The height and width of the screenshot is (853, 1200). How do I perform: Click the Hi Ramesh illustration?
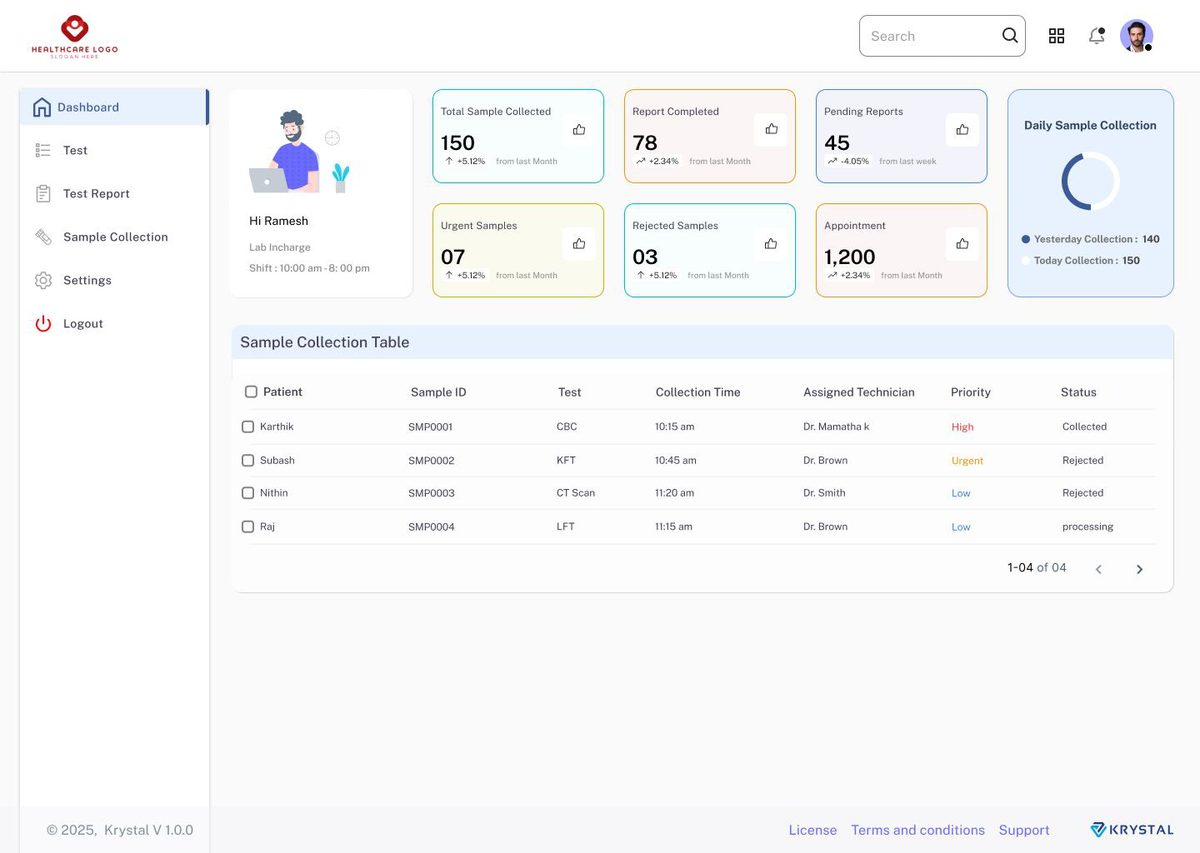(300, 152)
